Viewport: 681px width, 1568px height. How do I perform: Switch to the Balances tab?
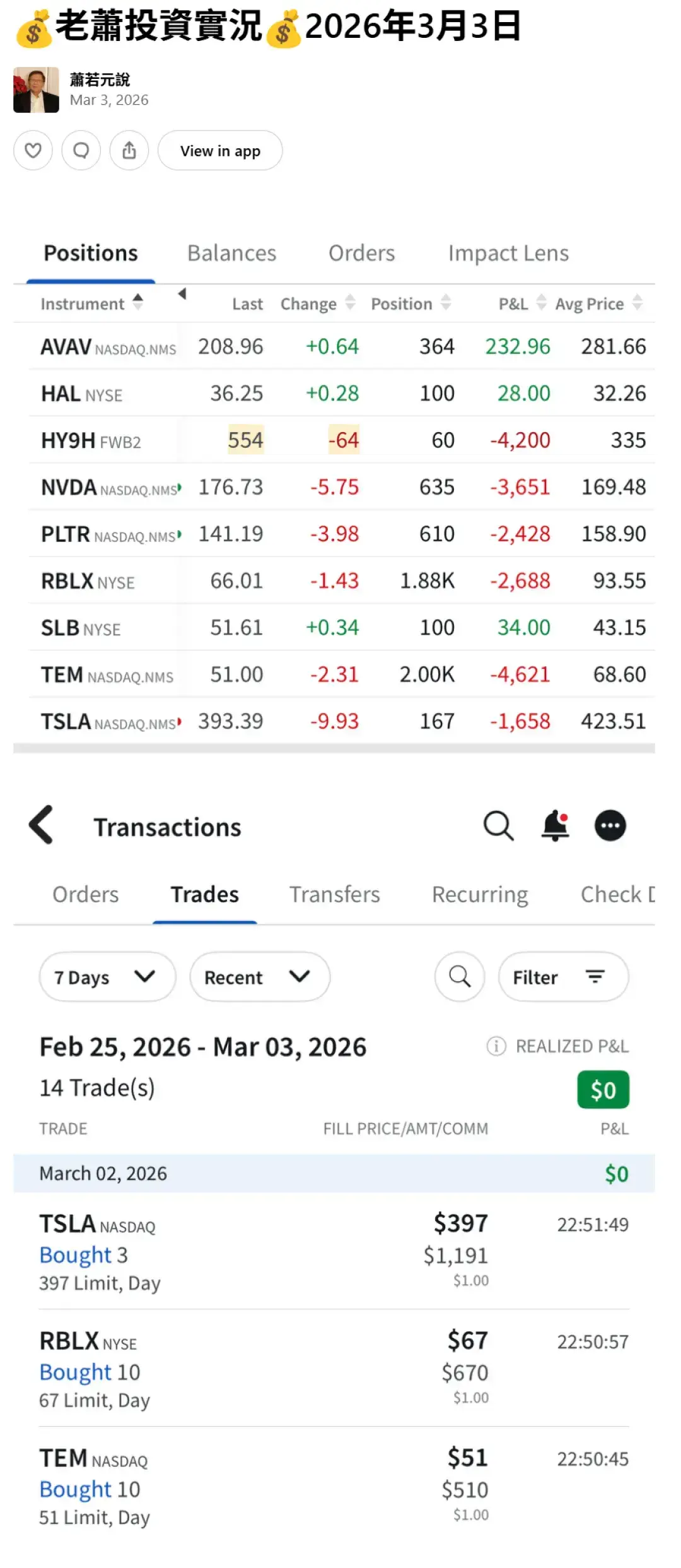[231, 253]
